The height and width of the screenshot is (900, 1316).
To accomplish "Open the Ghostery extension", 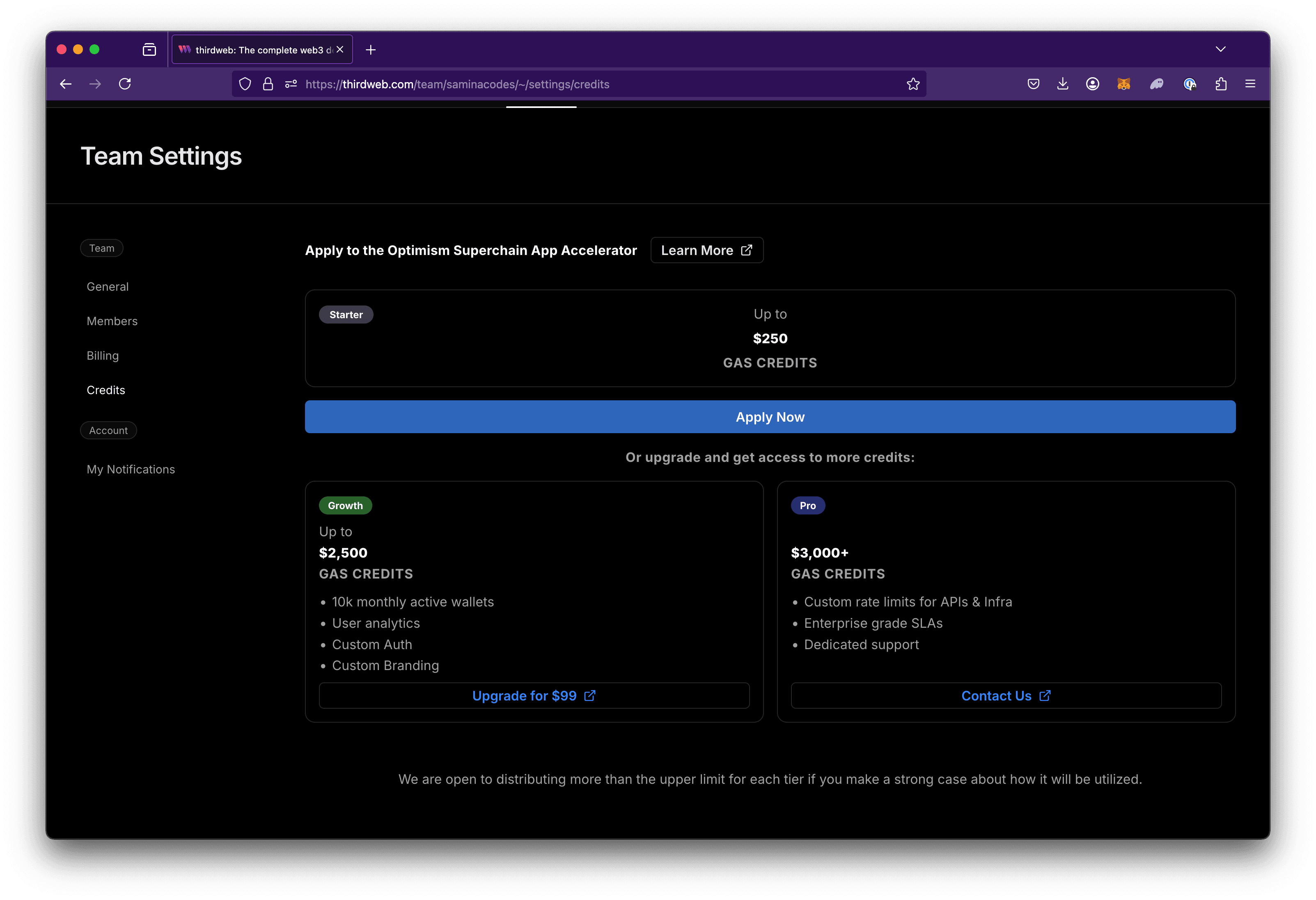I will click(1157, 83).
